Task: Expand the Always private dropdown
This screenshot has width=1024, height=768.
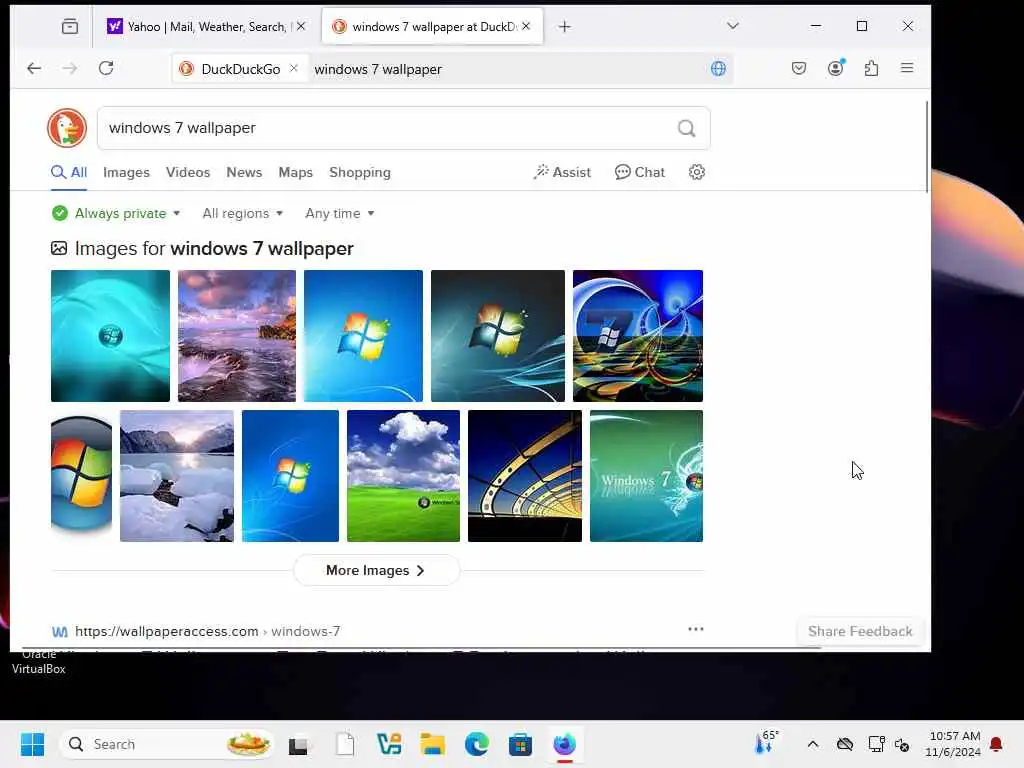Action: pos(116,214)
